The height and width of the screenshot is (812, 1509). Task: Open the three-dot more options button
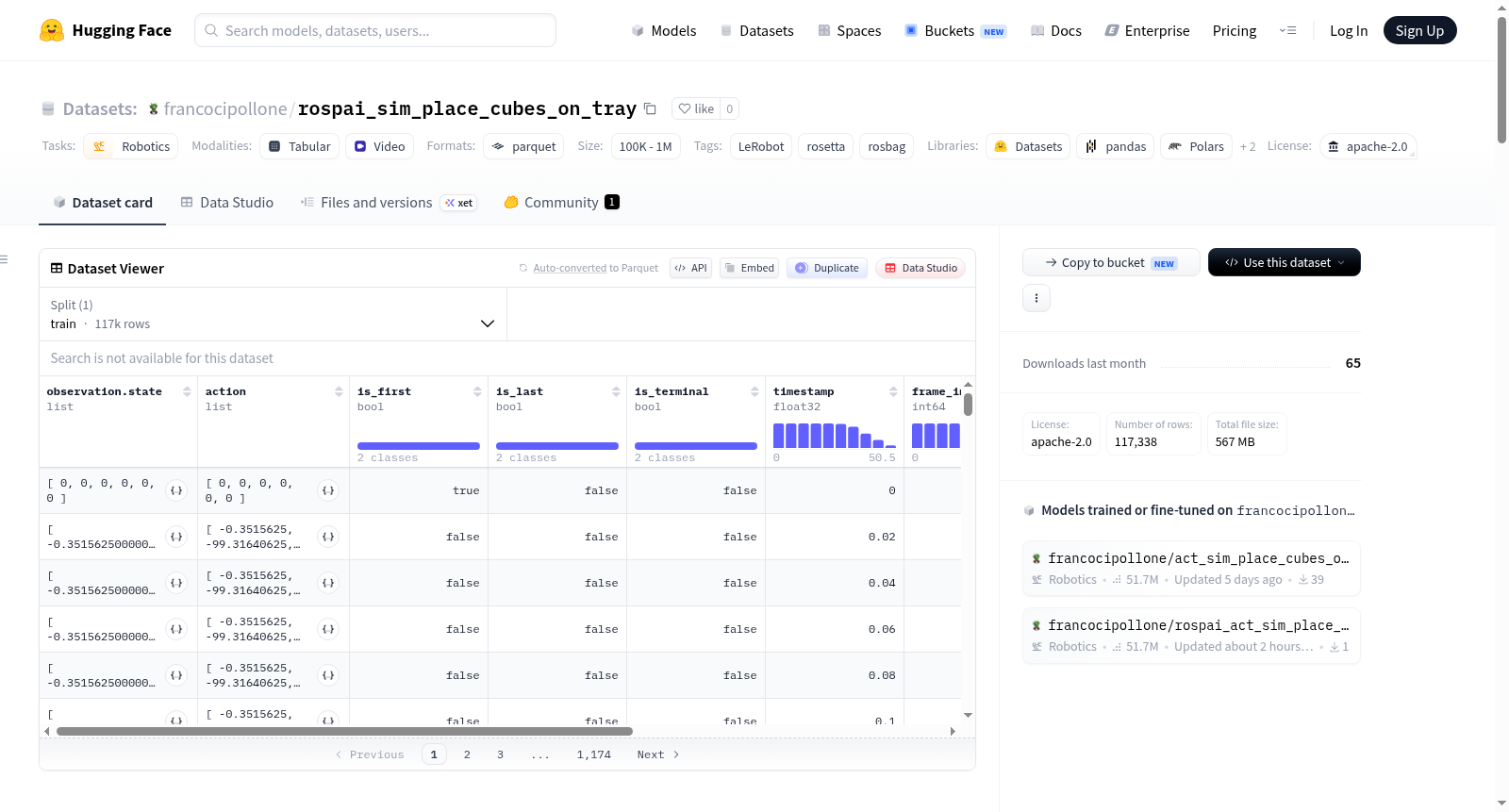[x=1036, y=298]
